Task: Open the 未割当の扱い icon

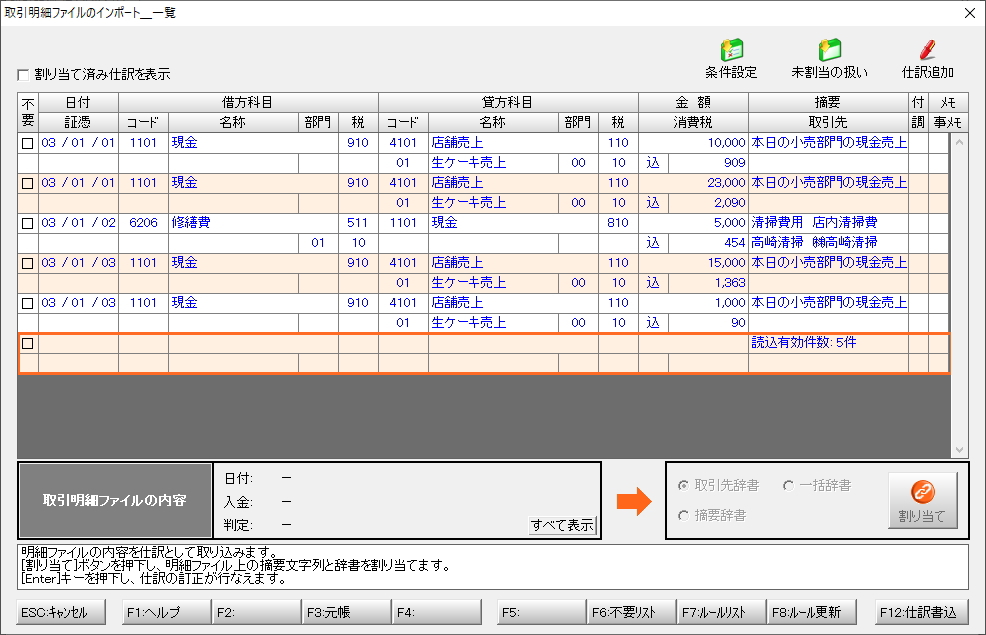Action: click(829, 59)
